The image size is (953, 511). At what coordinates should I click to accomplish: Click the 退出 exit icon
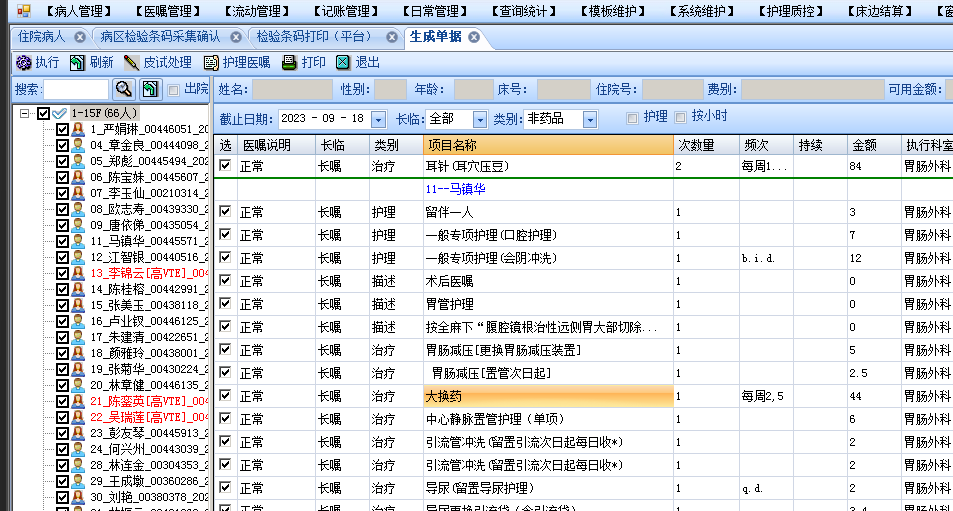(343, 63)
